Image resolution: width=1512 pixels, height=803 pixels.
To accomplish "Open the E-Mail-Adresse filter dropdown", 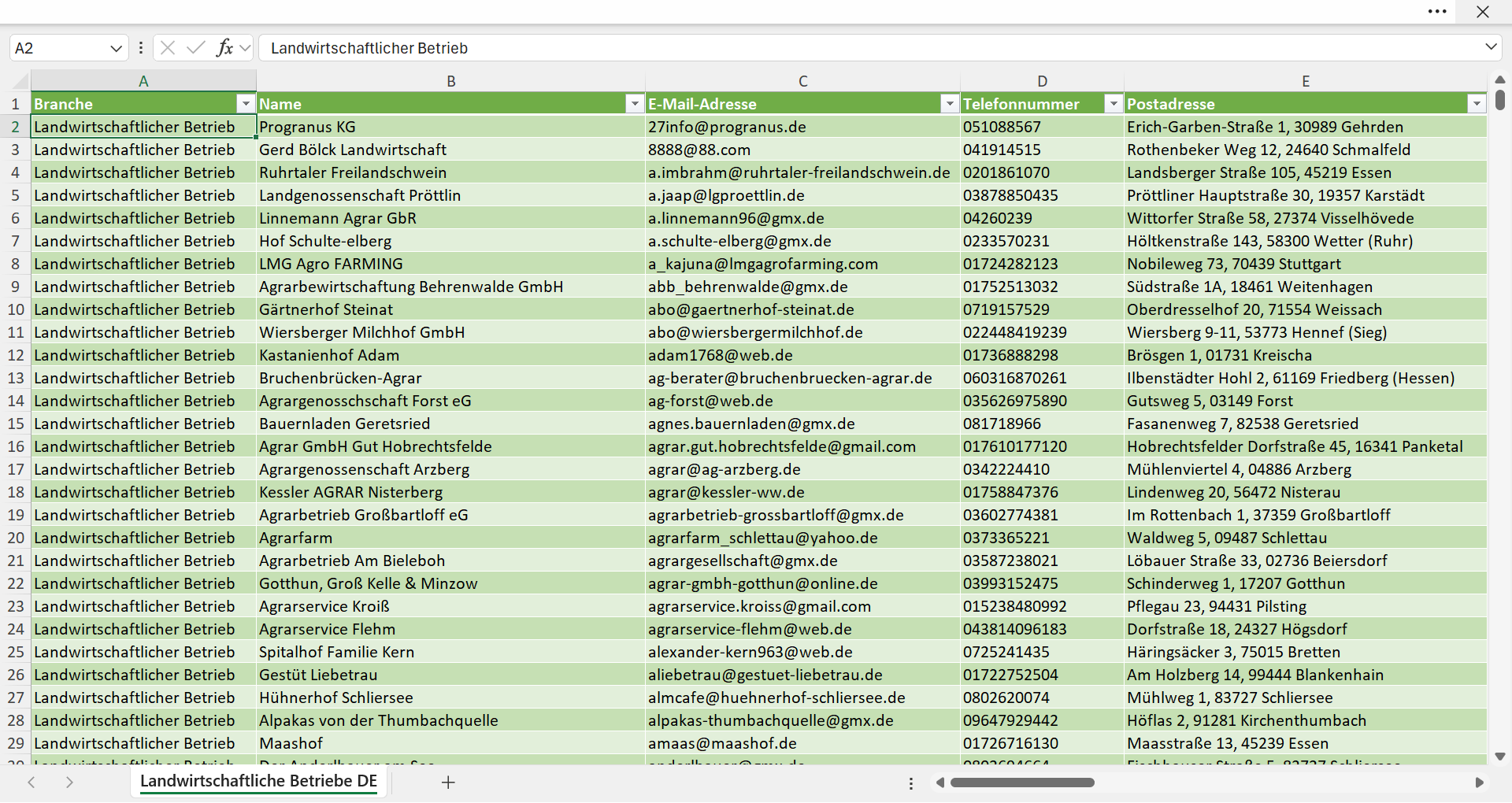I will (950, 104).
